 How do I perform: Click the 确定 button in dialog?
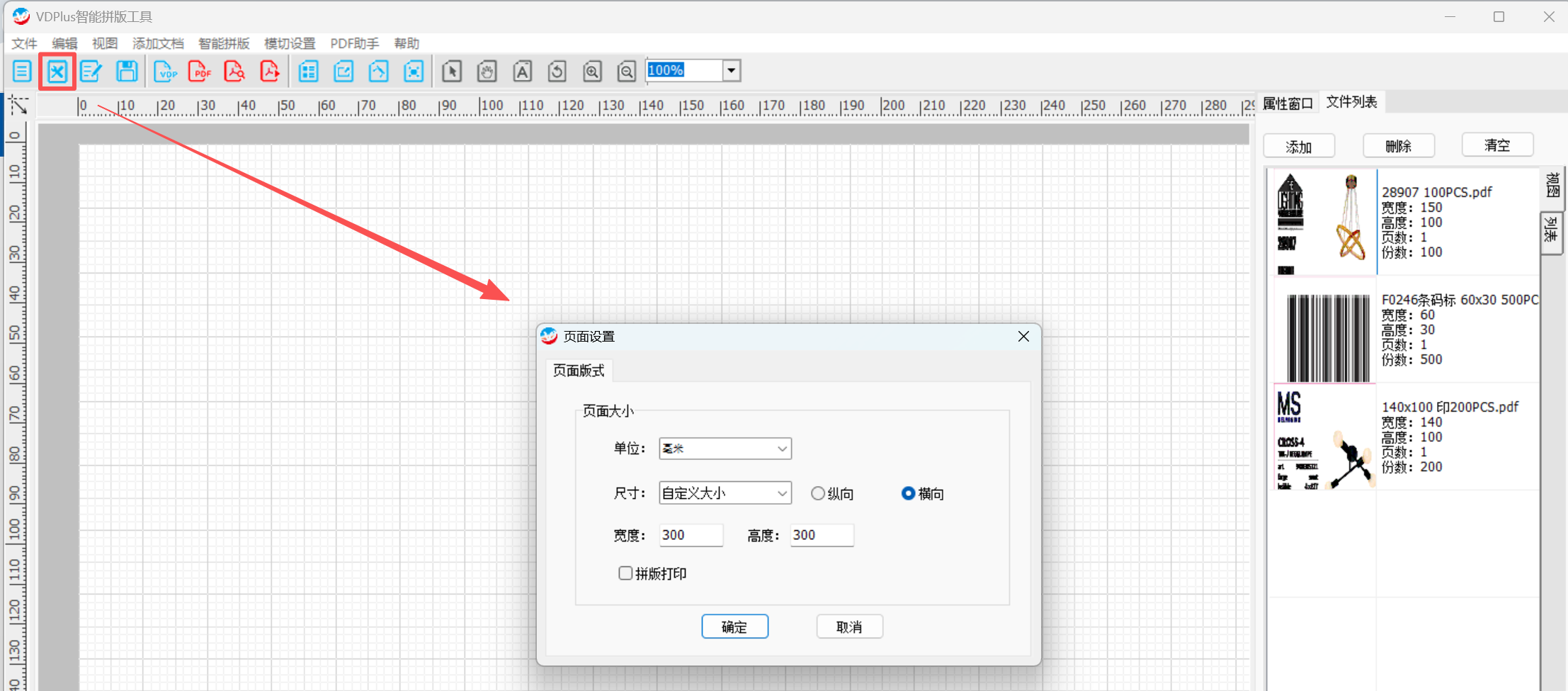pyautogui.click(x=734, y=627)
